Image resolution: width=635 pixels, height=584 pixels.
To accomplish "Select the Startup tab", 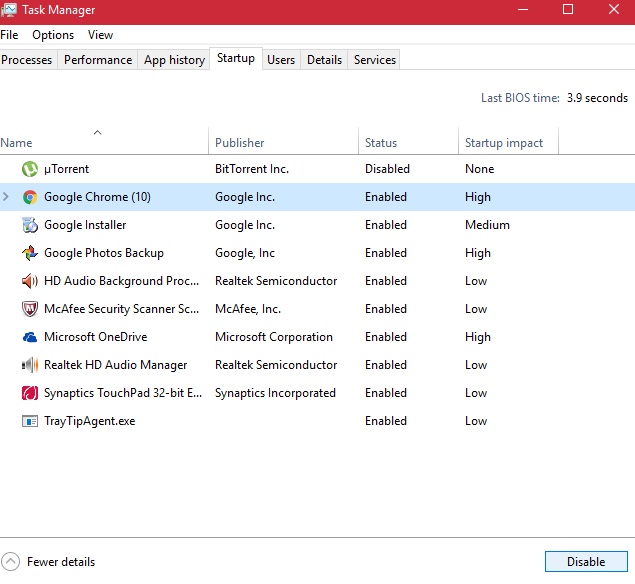I will [236, 58].
